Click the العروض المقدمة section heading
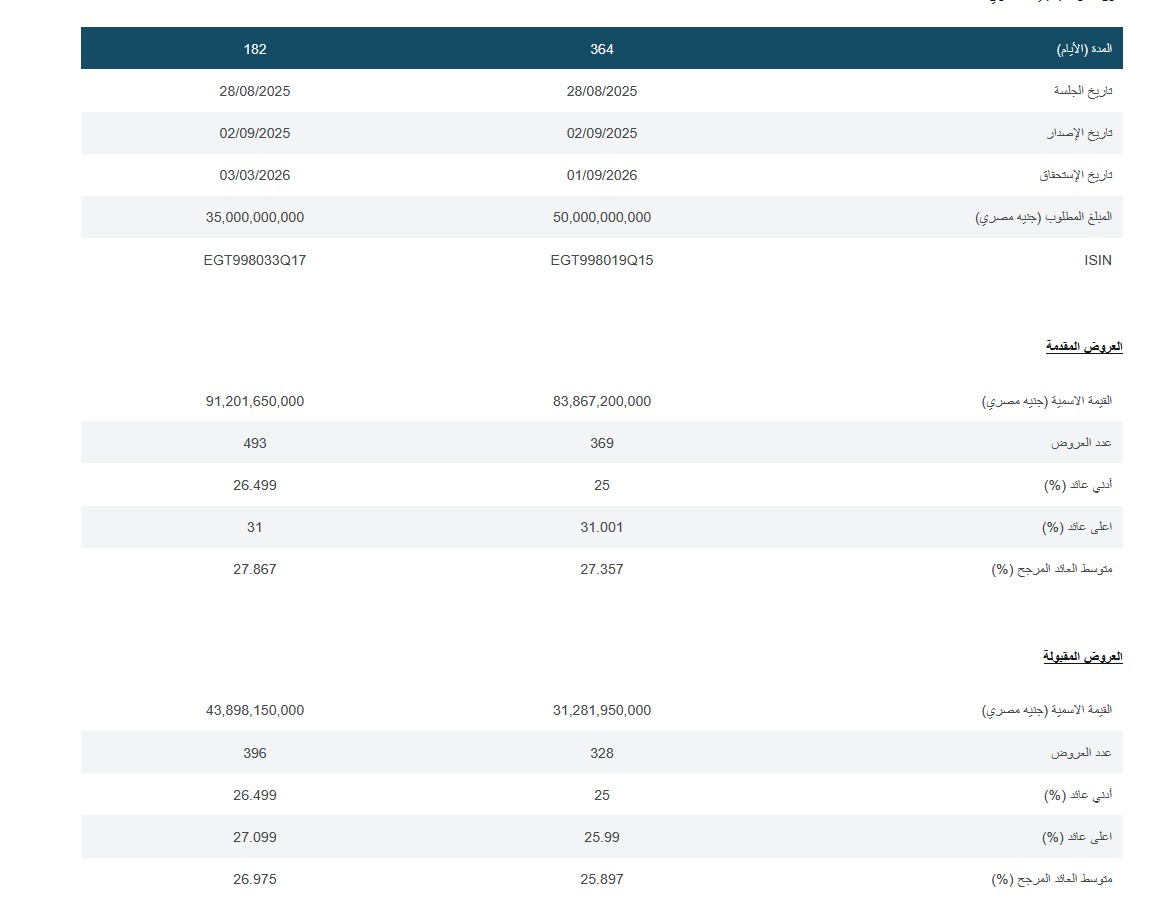The width and height of the screenshot is (1158, 915). pos(1084,346)
